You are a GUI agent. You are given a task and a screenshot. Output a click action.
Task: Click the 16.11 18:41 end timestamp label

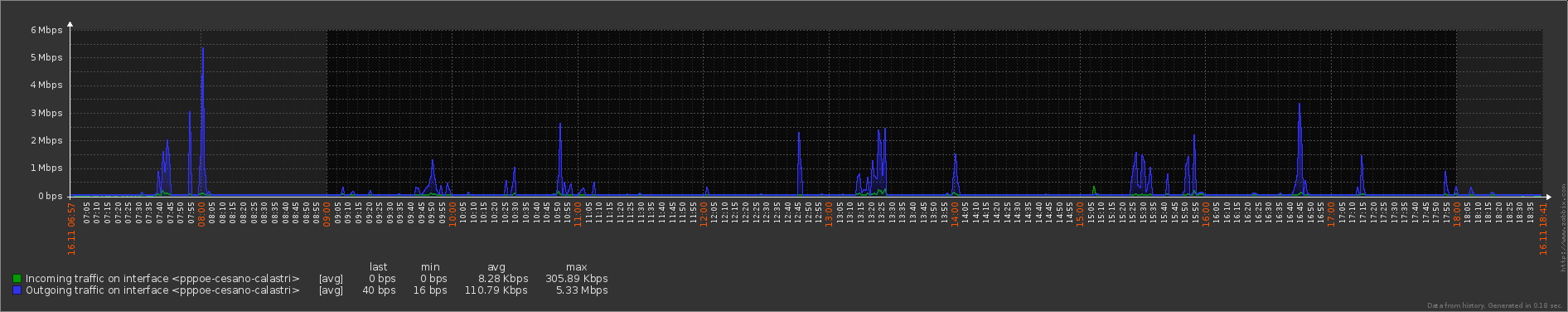[x=1543, y=230]
